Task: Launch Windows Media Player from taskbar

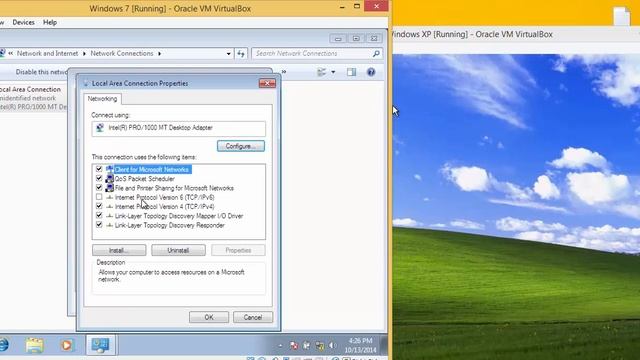Action: [66, 345]
